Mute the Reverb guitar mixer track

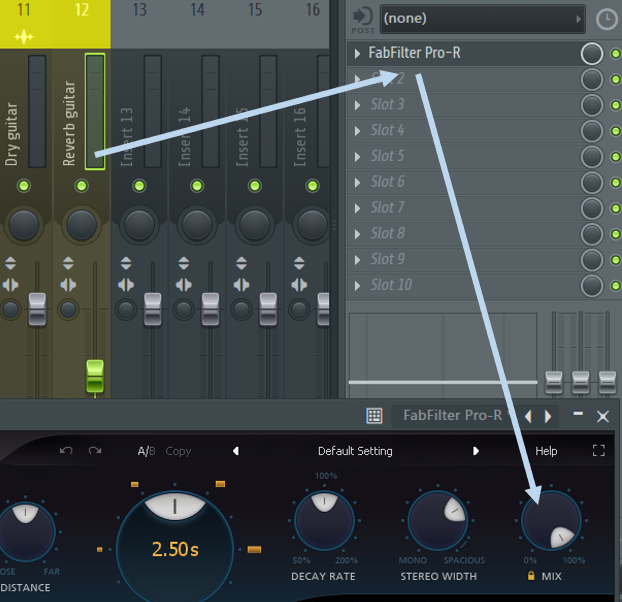(82, 186)
